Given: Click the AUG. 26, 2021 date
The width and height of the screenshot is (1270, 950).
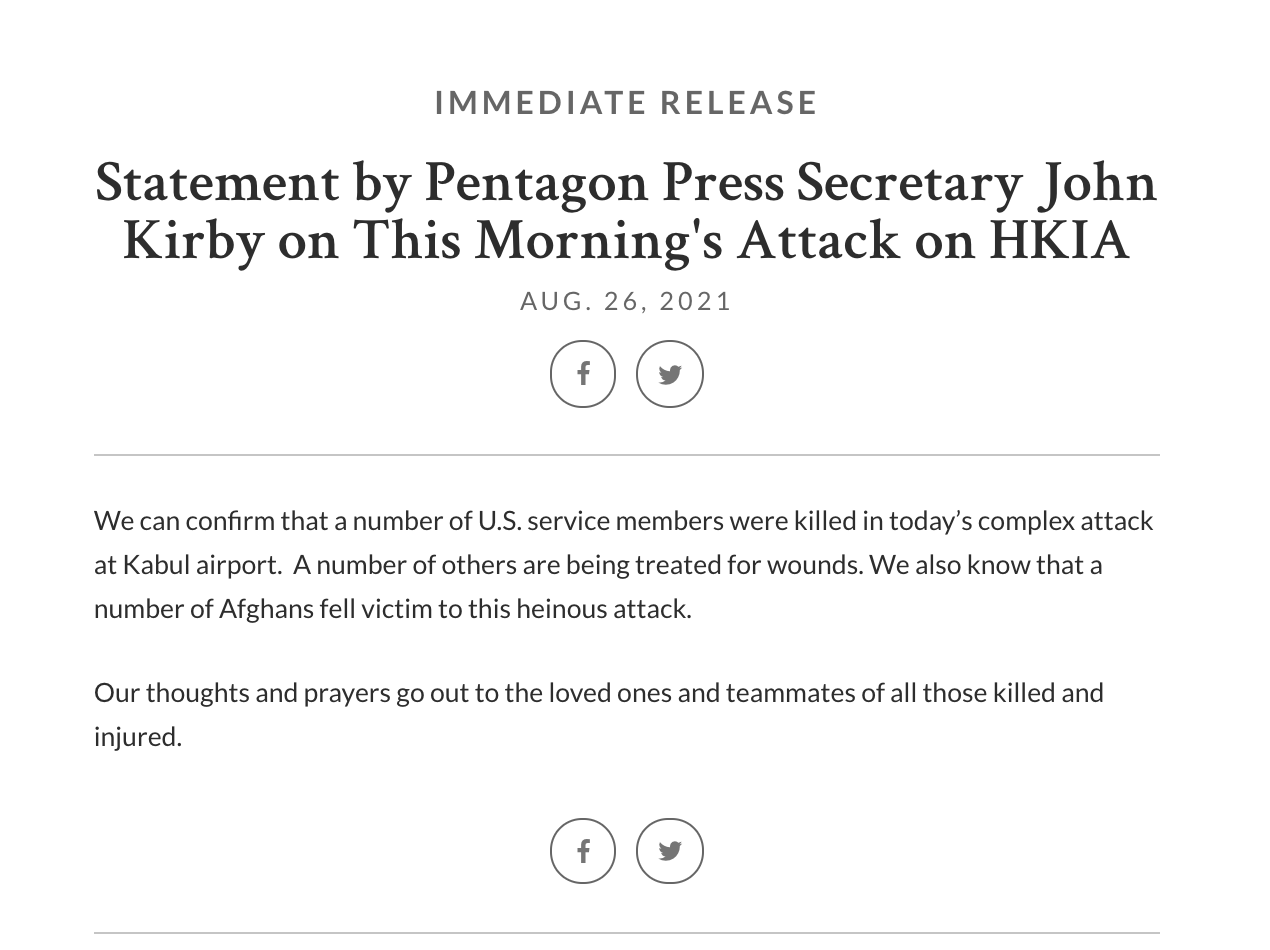Looking at the screenshot, I should 627,301.
